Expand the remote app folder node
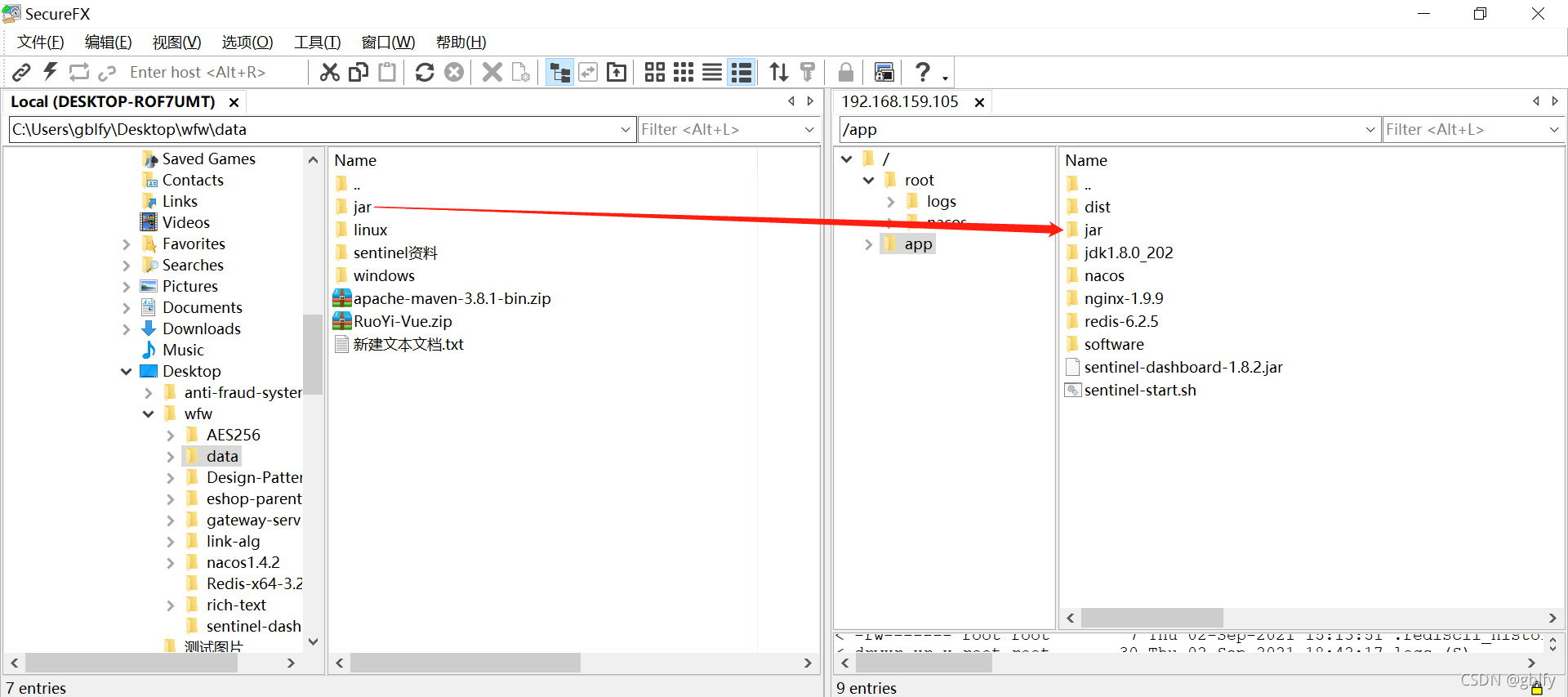 [868, 244]
